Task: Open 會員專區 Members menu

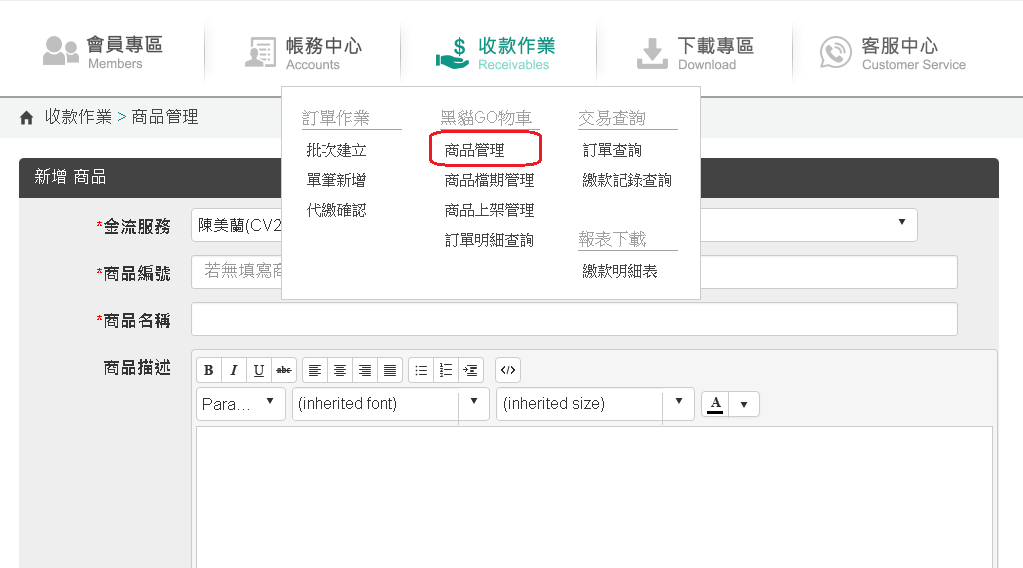Action: (104, 52)
